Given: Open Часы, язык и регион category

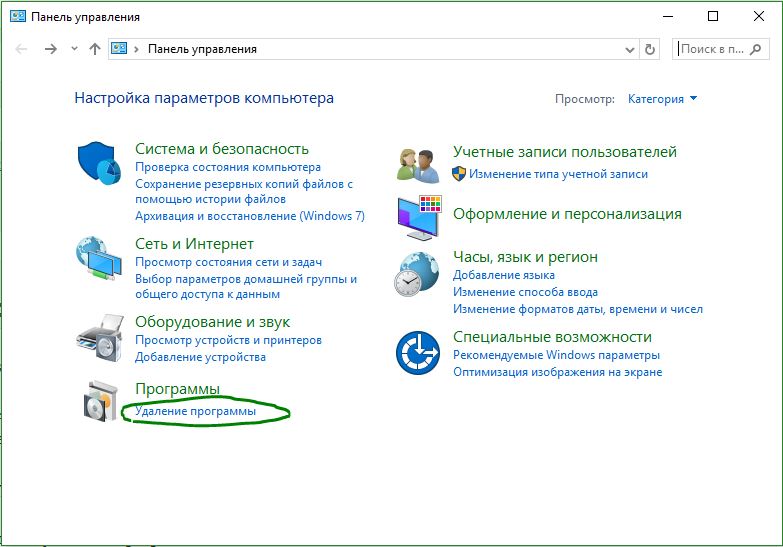Looking at the screenshot, I should tap(525, 257).
